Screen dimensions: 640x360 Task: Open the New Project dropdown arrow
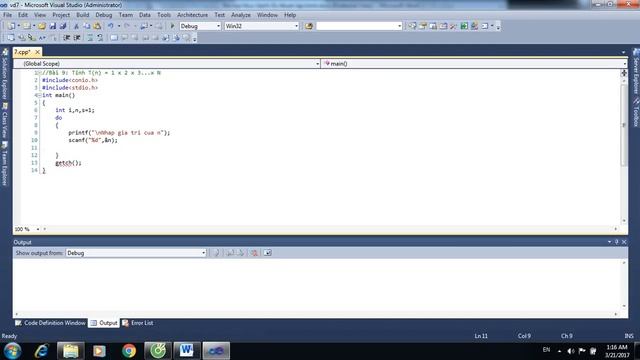coord(19,26)
